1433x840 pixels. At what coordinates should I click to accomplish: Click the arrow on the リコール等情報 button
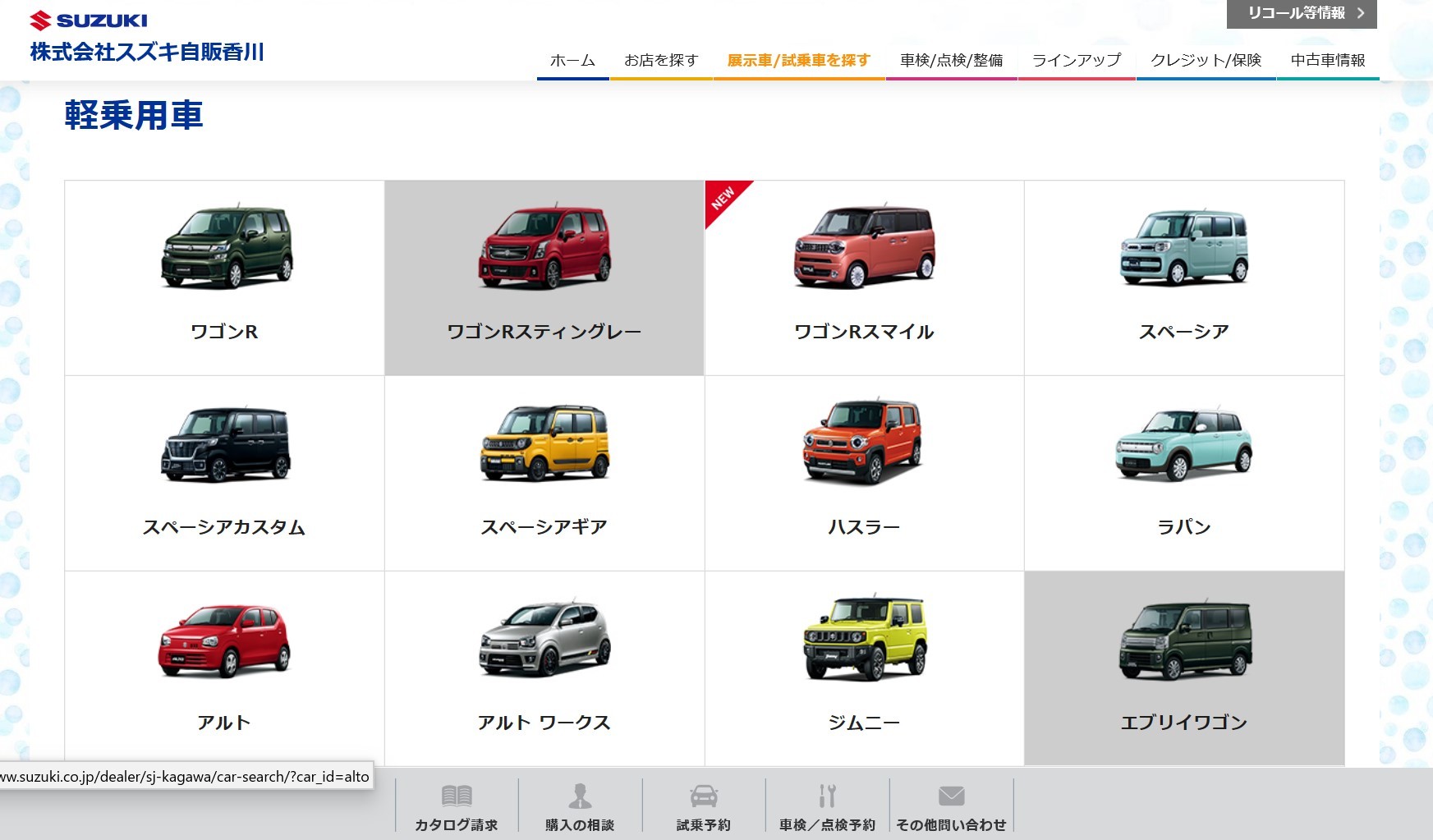1361,13
